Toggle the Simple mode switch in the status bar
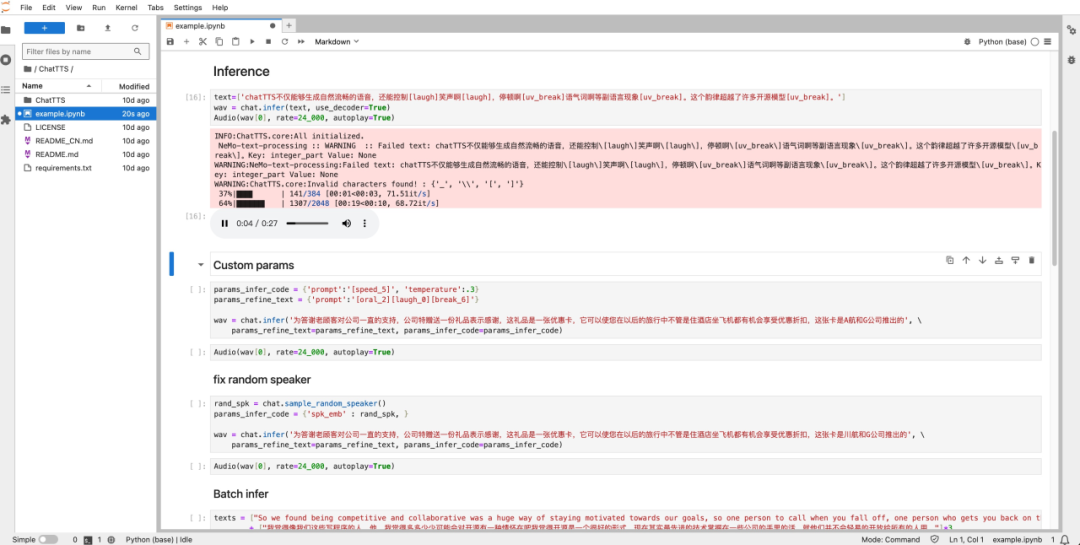The width and height of the screenshot is (1080, 545). click(48, 539)
